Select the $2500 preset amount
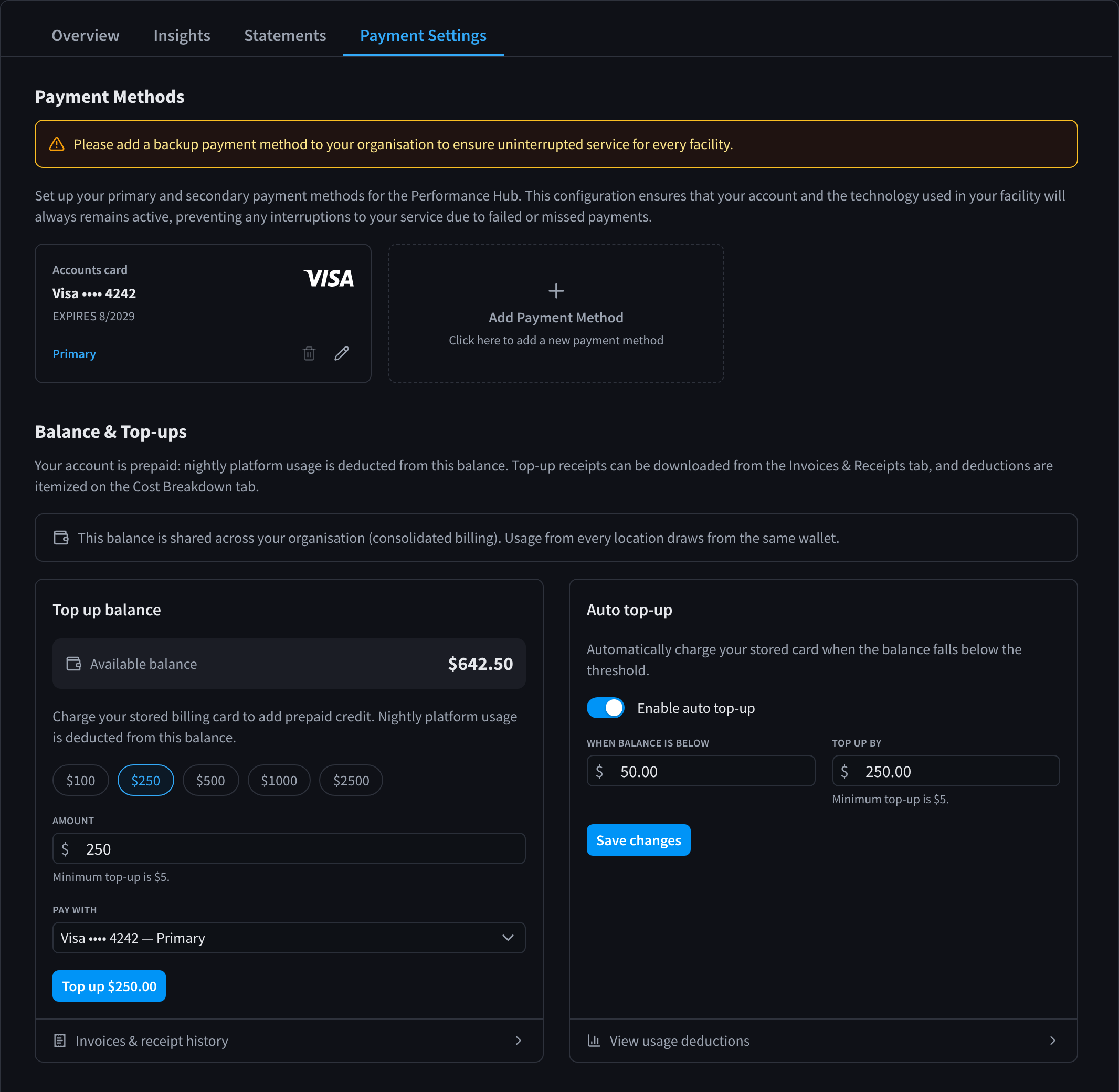This screenshot has height=1092, width=1119. click(x=351, y=780)
